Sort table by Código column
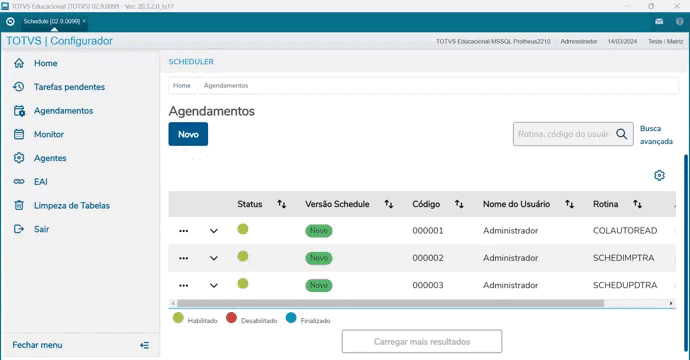 click(459, 204)
